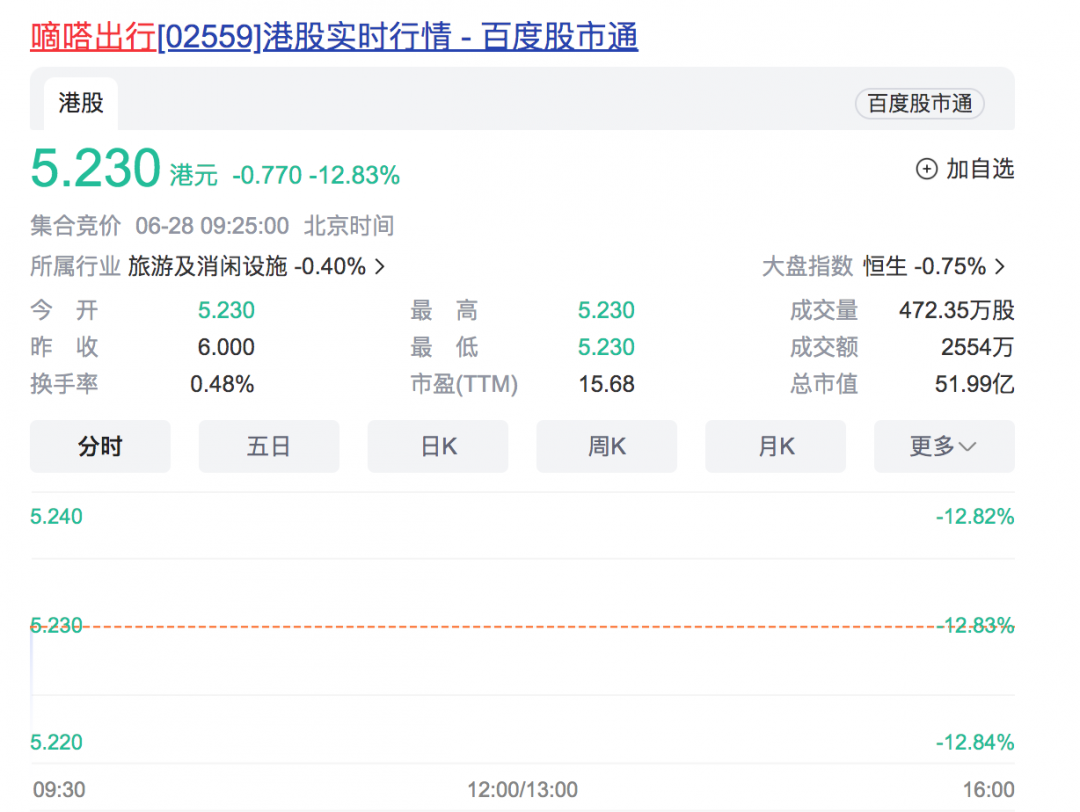Expand 恒生 index details with arrow
The width and height of the screenshot is (1080, 812).
(999, 267)
